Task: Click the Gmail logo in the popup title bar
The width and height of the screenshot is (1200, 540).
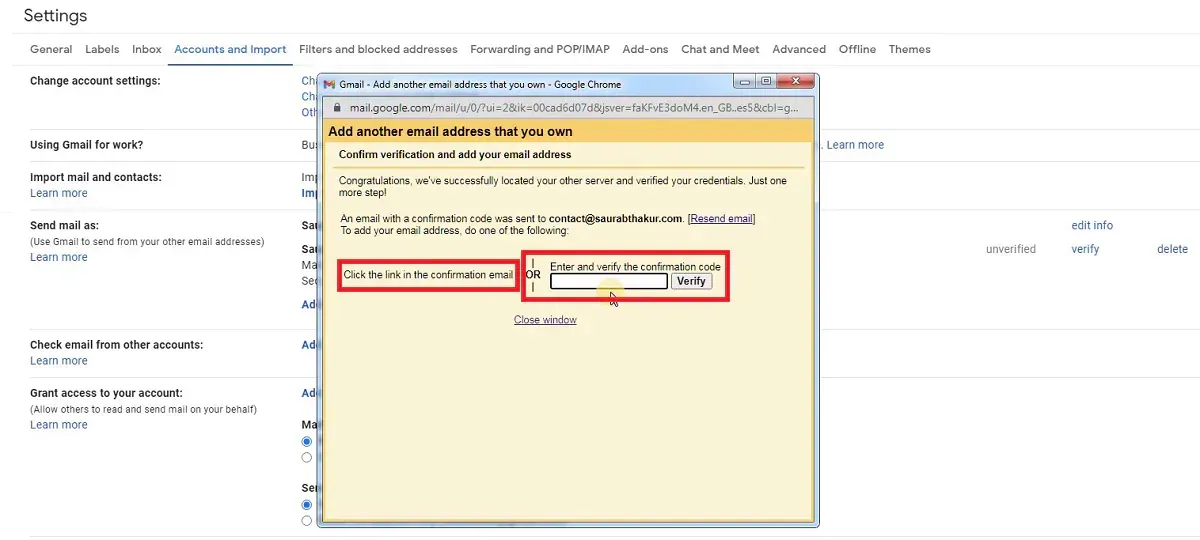Action: [330, 85]
